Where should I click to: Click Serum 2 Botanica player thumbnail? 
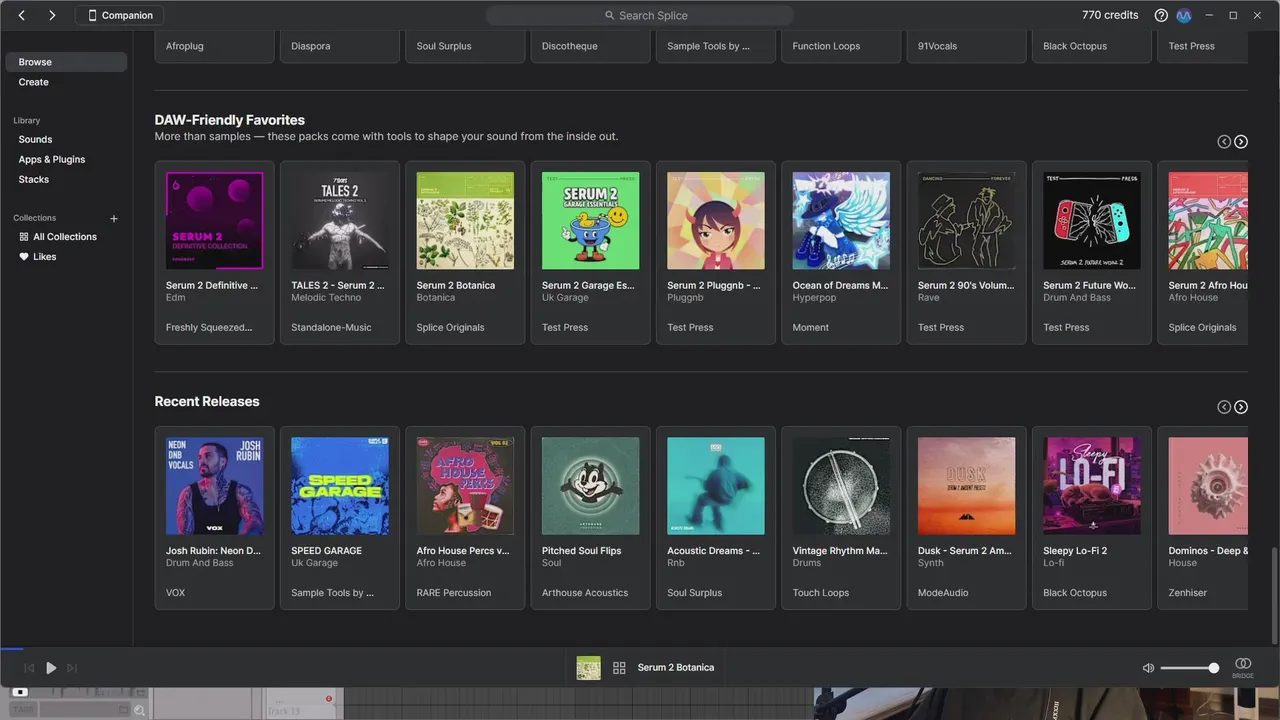tap(589, 668)
